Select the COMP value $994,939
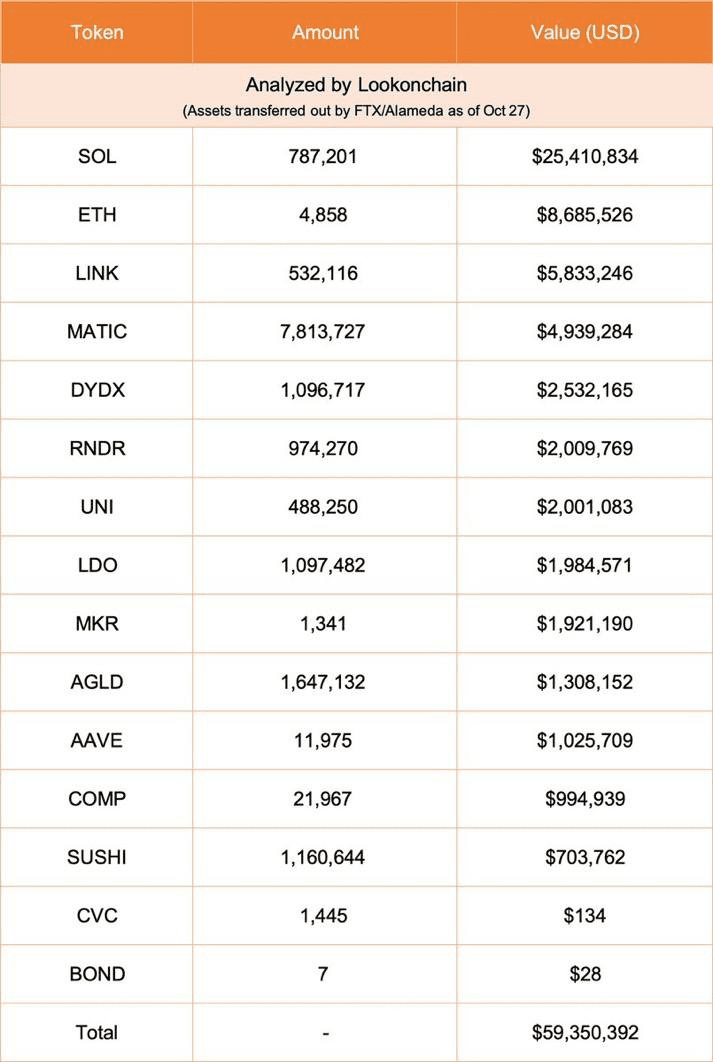This screenshot has width=713, height=1062. coord(585,799)
